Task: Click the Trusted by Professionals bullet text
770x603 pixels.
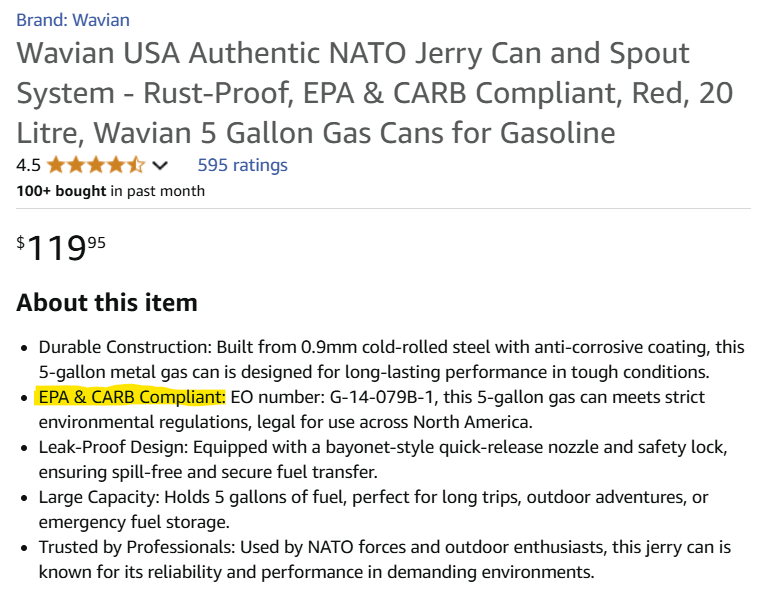Action: [x=385, y=560]
